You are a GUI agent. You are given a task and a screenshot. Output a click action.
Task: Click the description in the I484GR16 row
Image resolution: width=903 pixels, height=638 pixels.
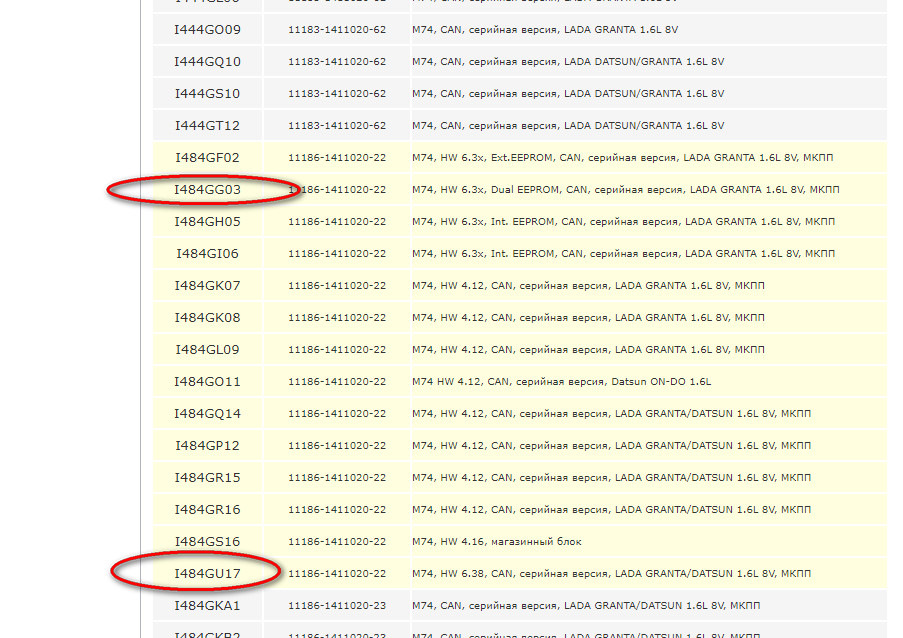point(612,510)
